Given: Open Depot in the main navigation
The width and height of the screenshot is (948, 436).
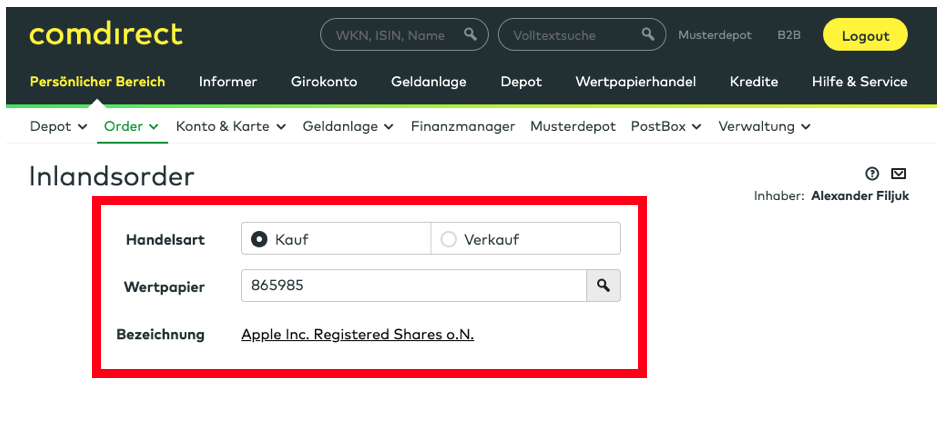Looking at the screenshot, I should (521, 82).
